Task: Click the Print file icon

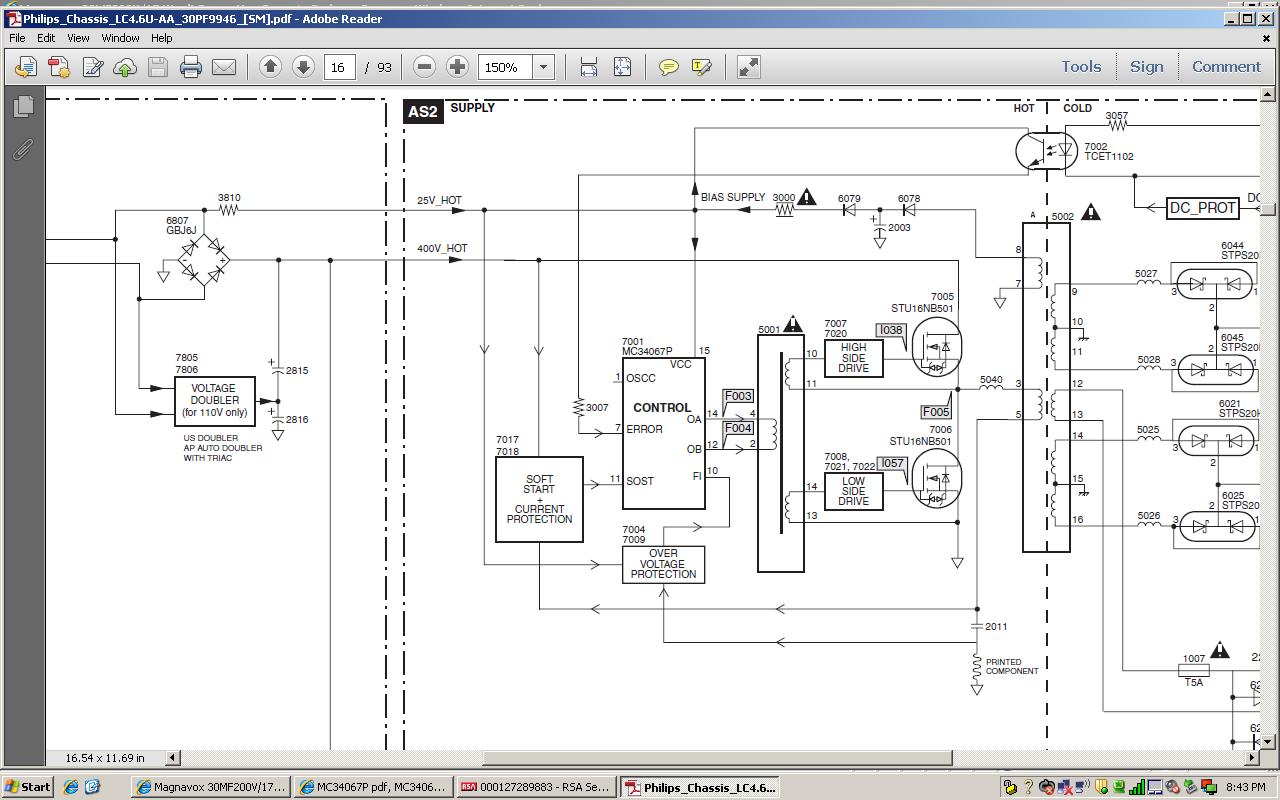Action: (x=191, y=67)
